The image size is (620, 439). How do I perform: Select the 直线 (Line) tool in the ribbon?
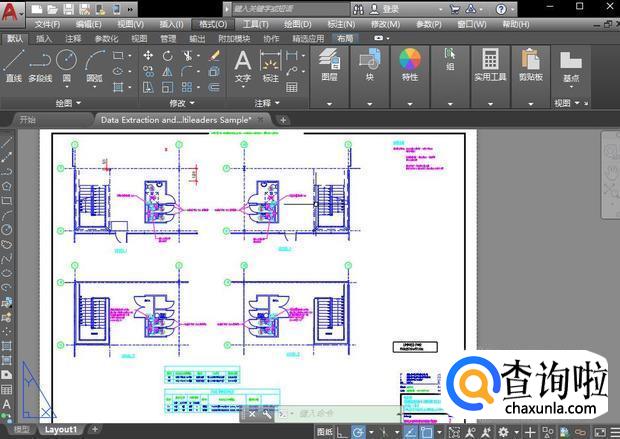13,63
